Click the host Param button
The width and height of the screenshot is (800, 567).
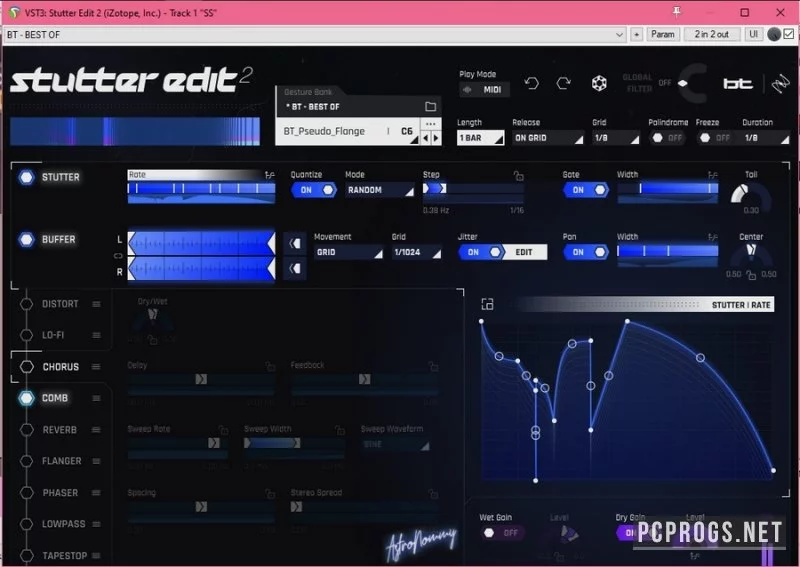[x=662, y=34]
